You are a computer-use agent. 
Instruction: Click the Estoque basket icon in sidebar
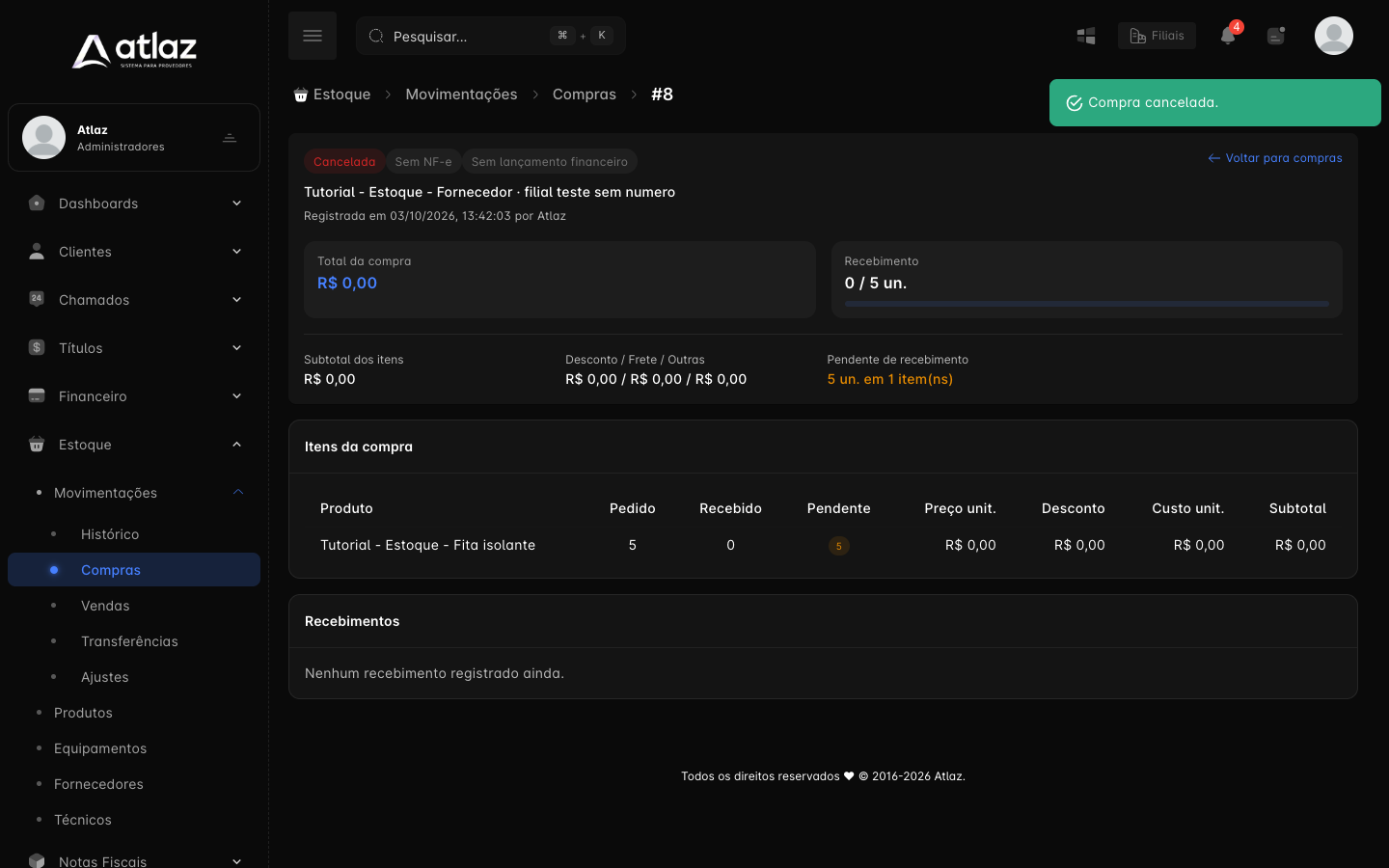click(37, 445)
